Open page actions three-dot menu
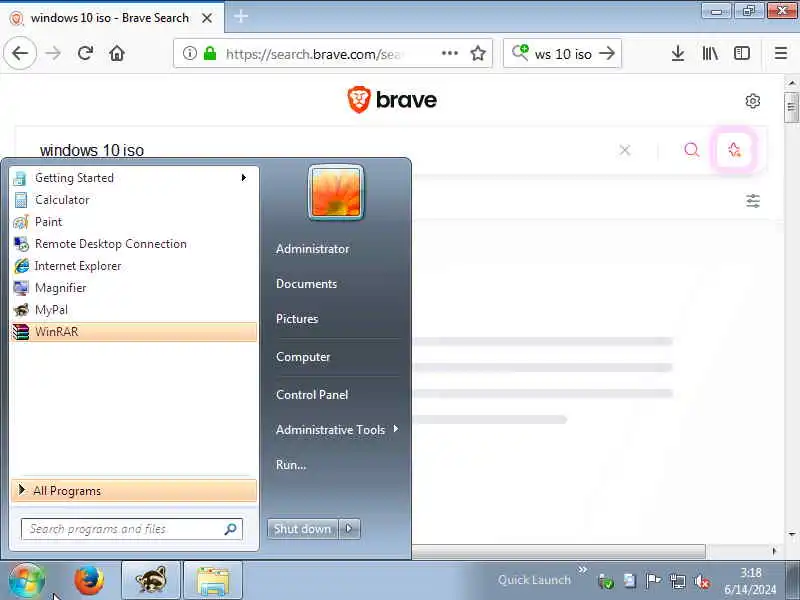This screenshot has height=600, width=800. click(x=449, y=53)
